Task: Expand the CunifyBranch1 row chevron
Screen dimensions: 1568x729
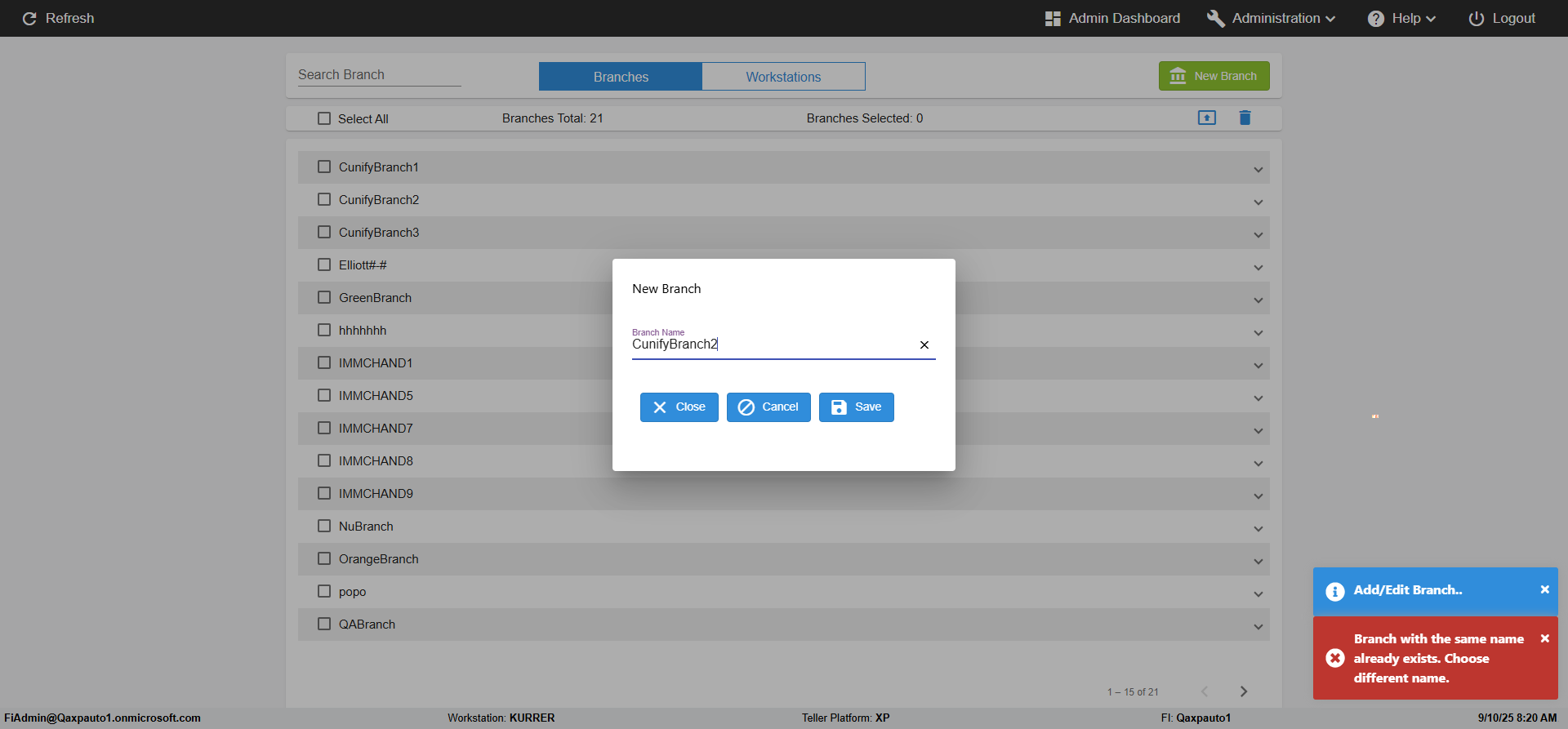Action: [1258, 170]
